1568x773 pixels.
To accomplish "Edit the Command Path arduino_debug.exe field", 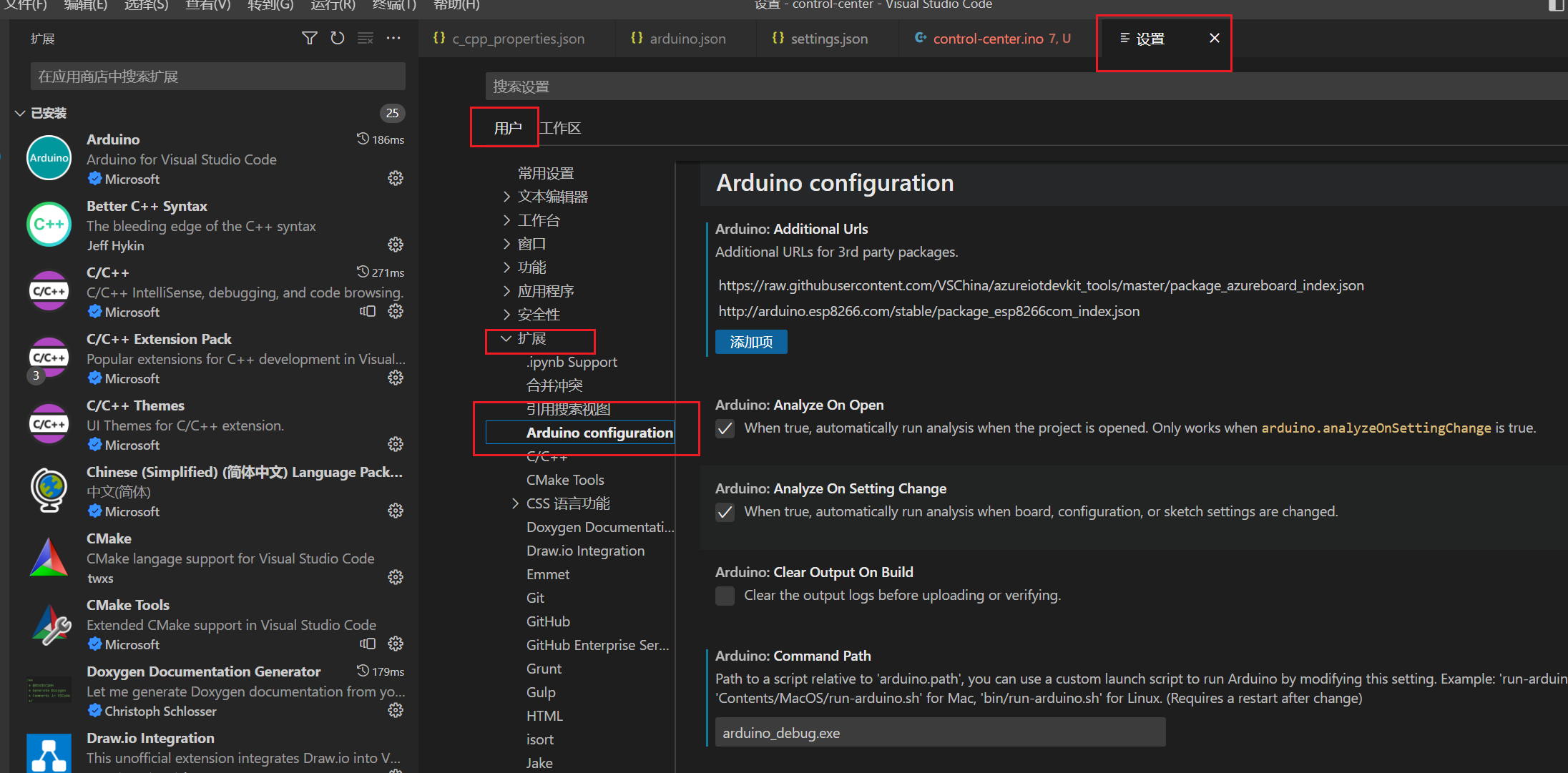I will 940,733.
